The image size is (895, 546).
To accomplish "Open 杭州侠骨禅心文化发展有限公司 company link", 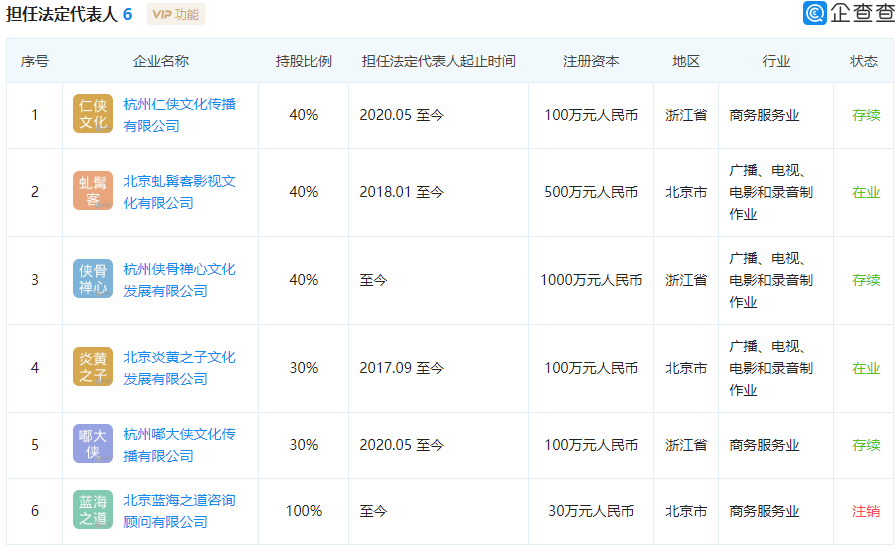I will 179,280.
